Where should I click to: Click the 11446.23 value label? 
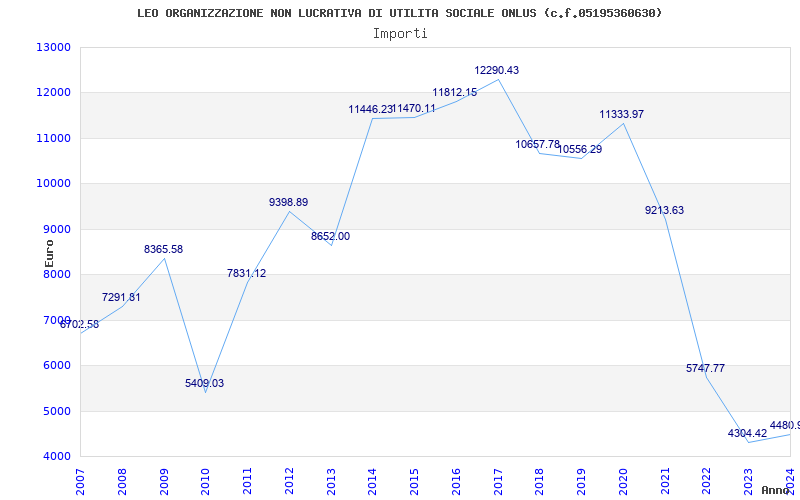(x=371, y=110)
